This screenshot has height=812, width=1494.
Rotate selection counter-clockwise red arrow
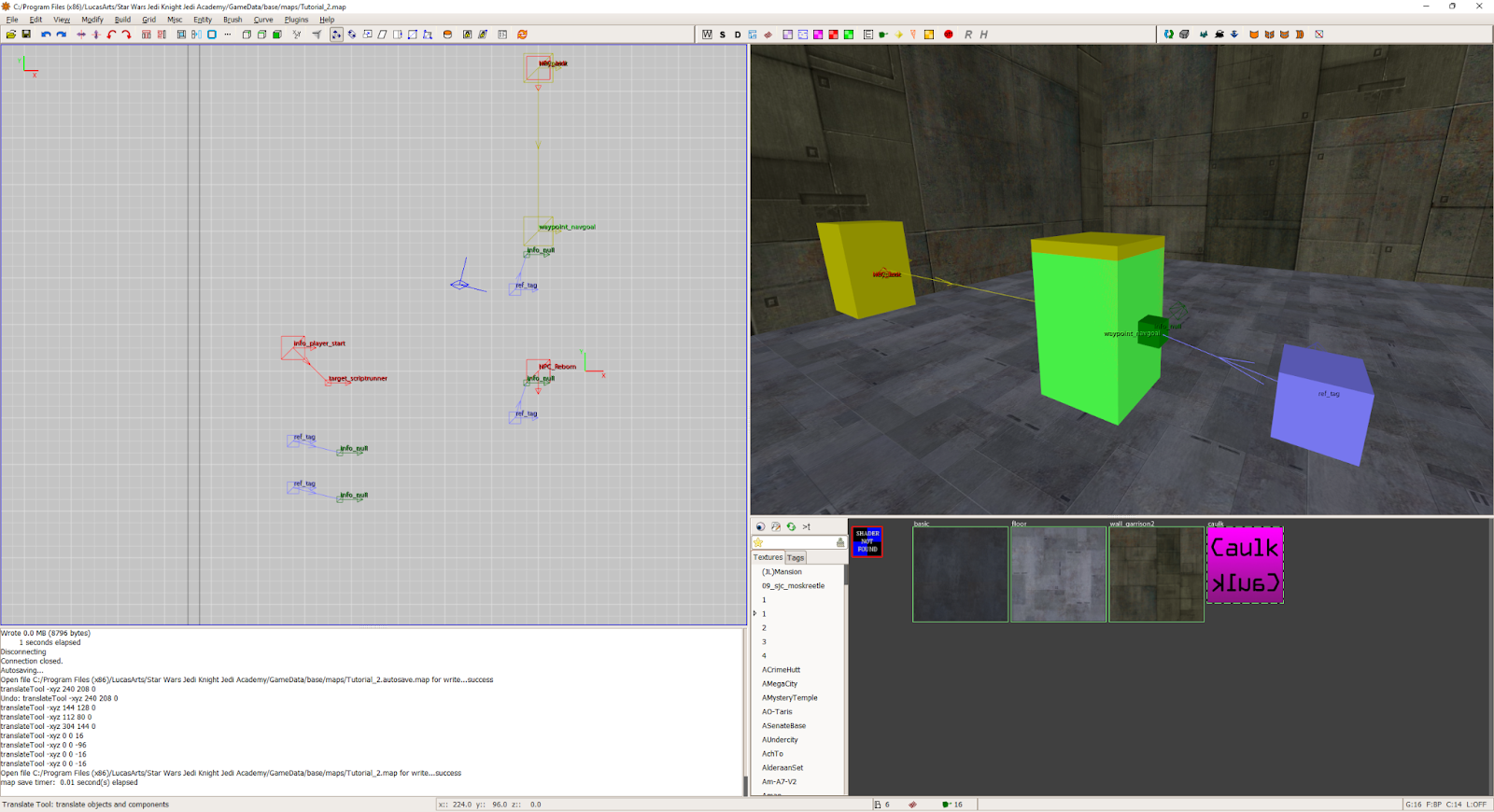(111, 35)
